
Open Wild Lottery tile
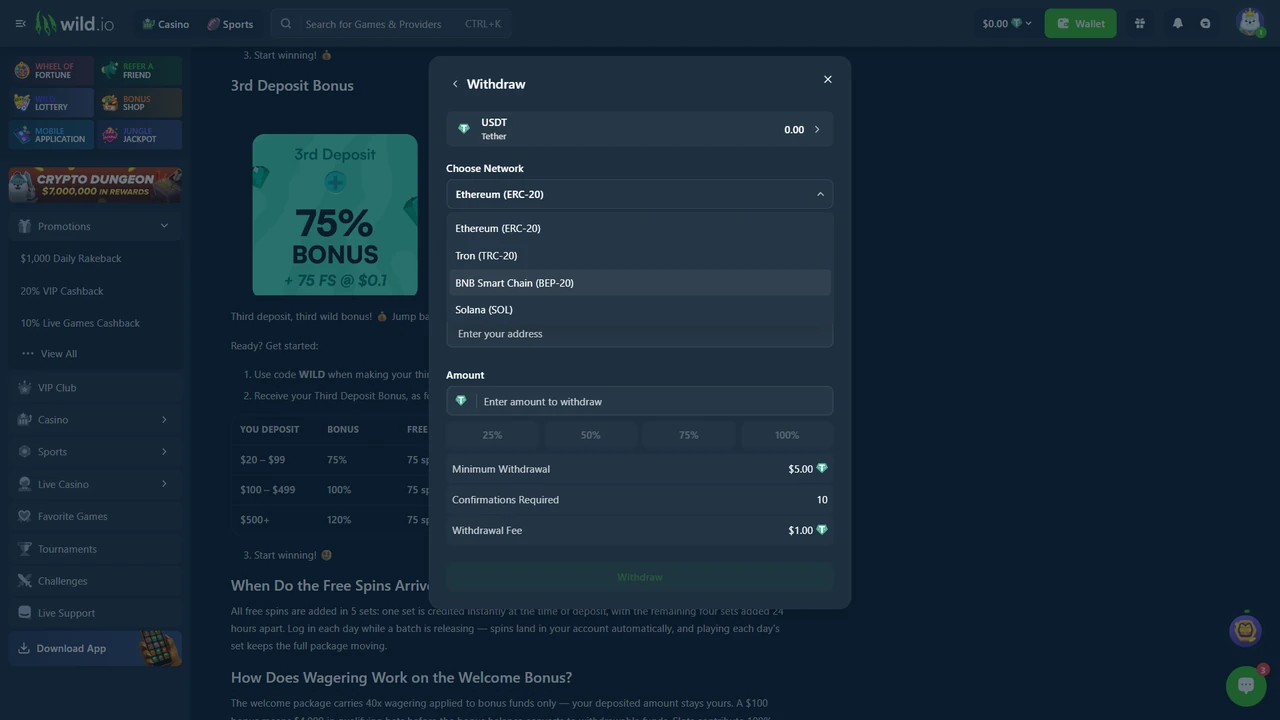[52, 103]
